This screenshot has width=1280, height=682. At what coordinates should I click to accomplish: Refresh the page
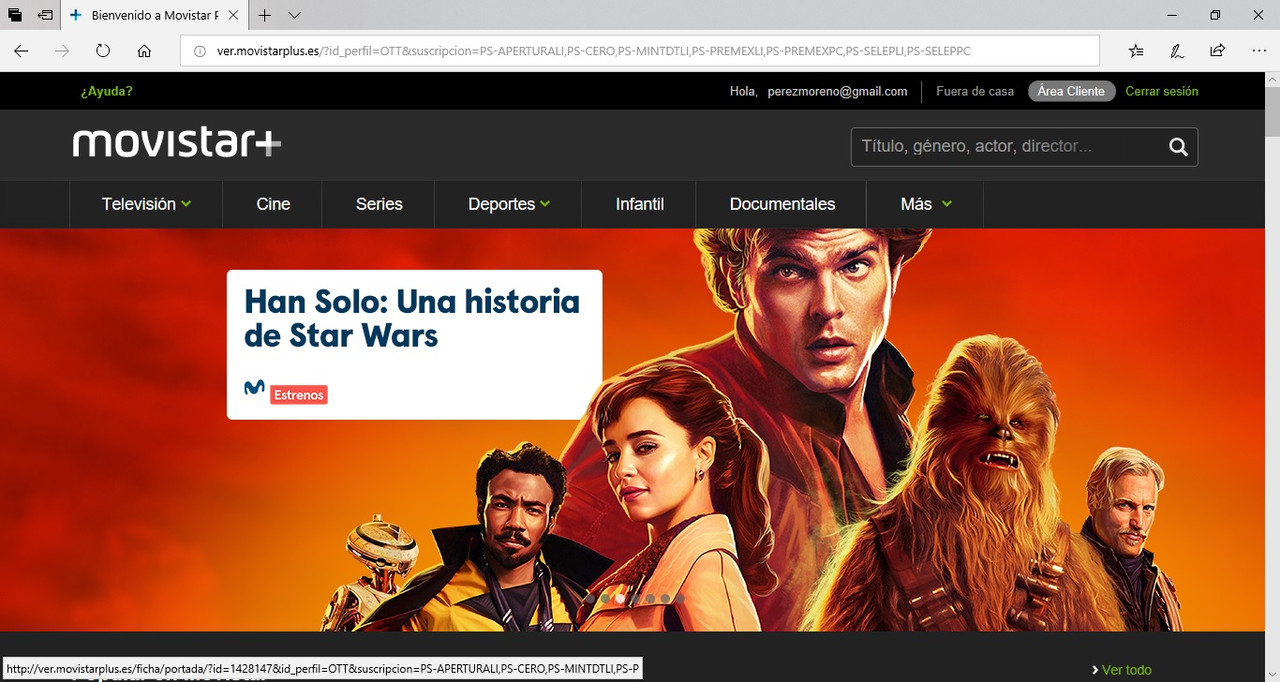(103, 51)
